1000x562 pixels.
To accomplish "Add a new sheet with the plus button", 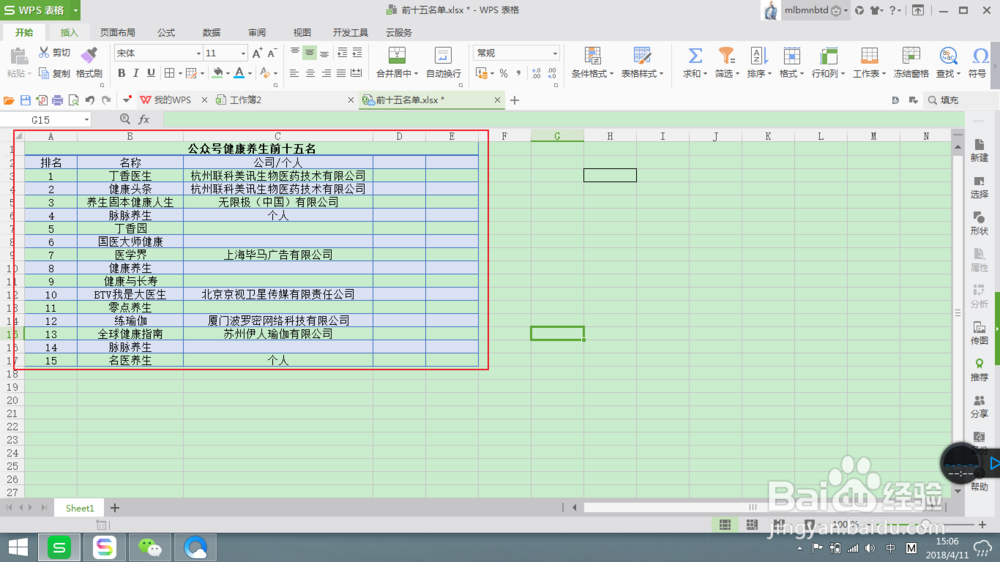I will click(115, 508).
